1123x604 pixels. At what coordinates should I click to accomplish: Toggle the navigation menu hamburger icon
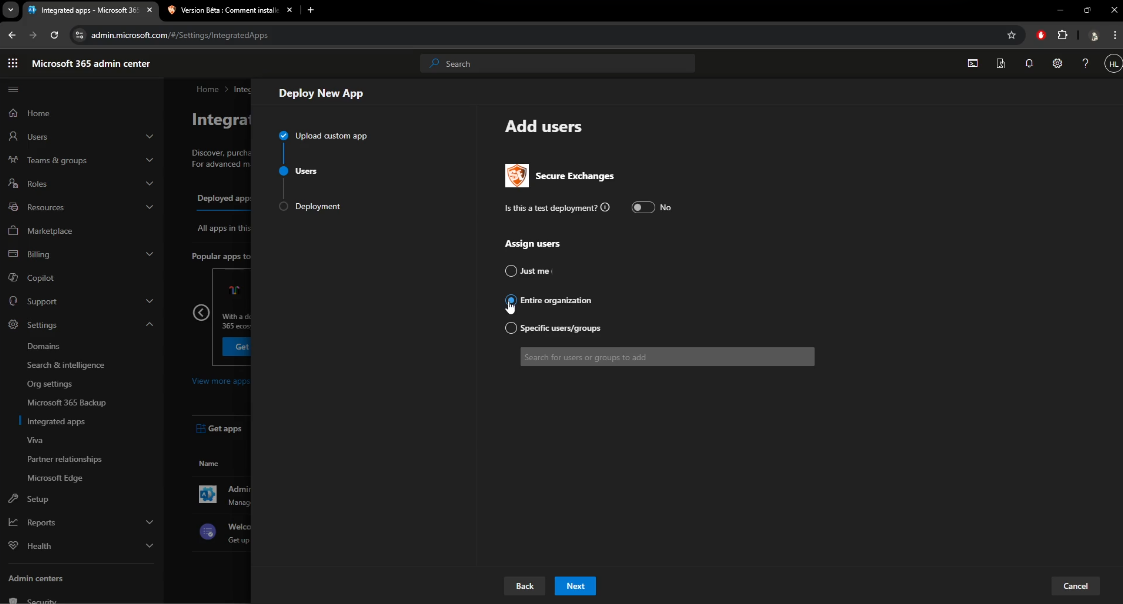[x=13, y=90]
